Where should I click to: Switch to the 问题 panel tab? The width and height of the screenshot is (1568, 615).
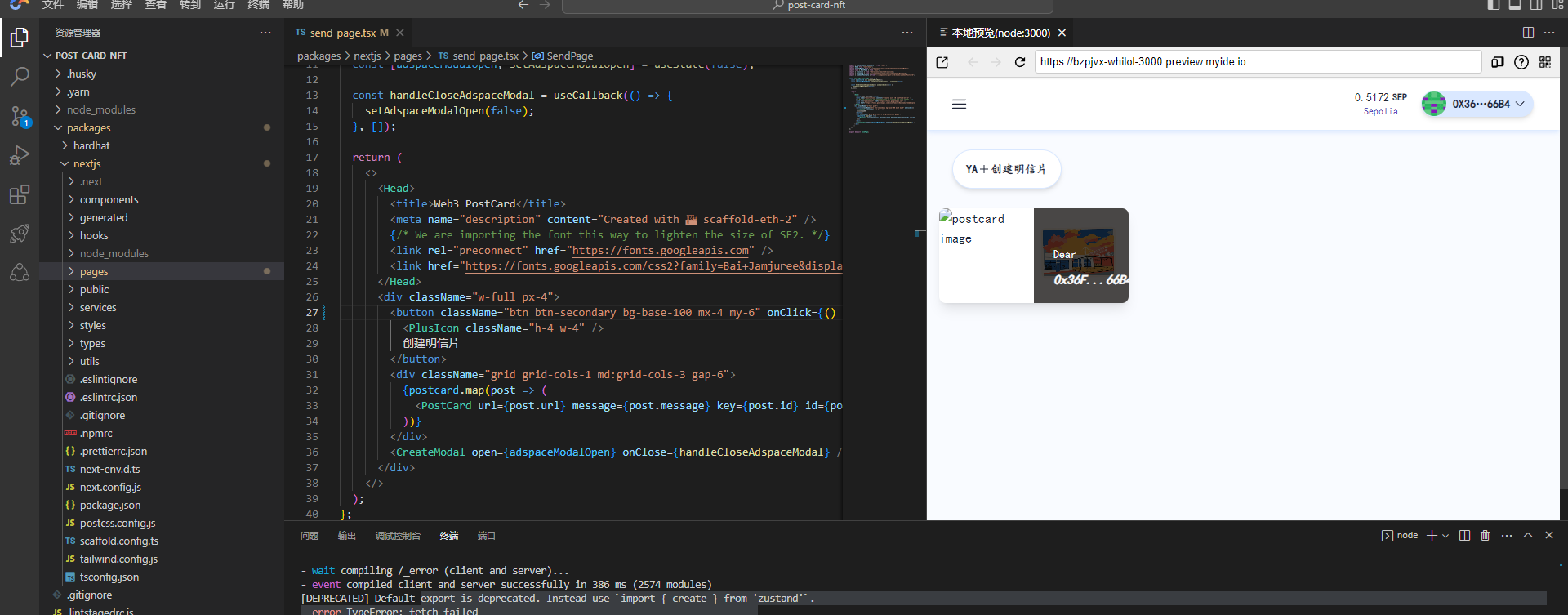coord(310,536)
